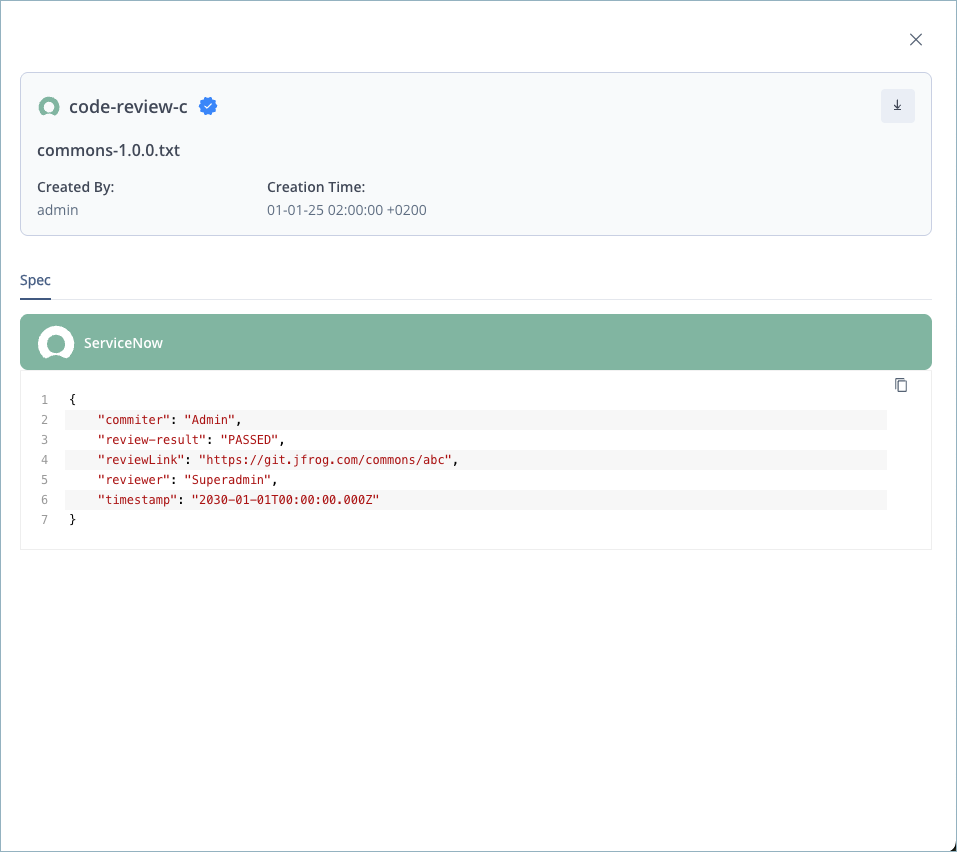Click the commons-1.0.0.txt file name

click(108, 150)
